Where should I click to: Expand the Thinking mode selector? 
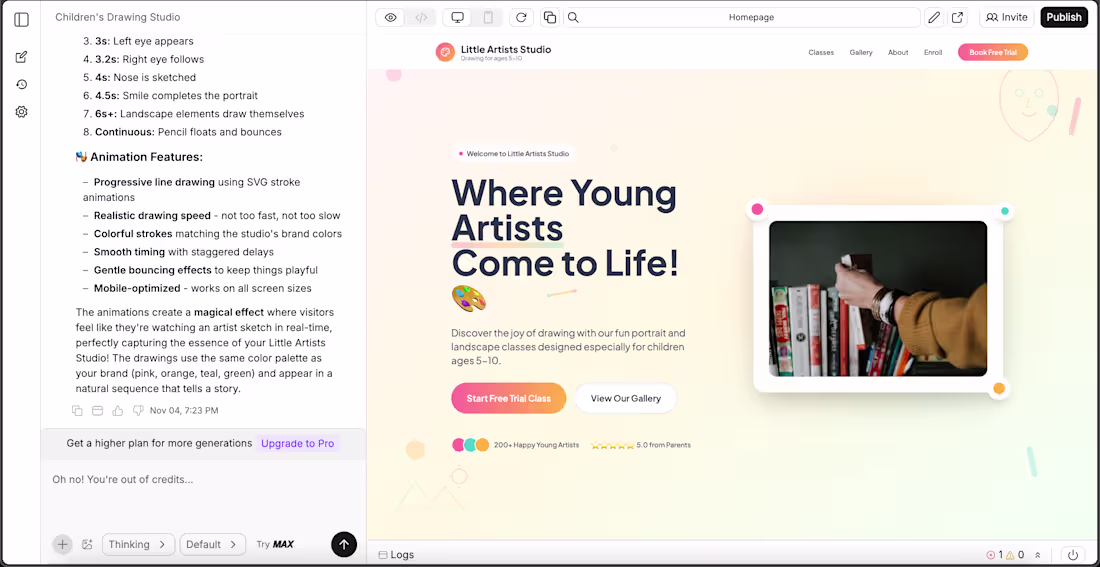click(138, 545)
